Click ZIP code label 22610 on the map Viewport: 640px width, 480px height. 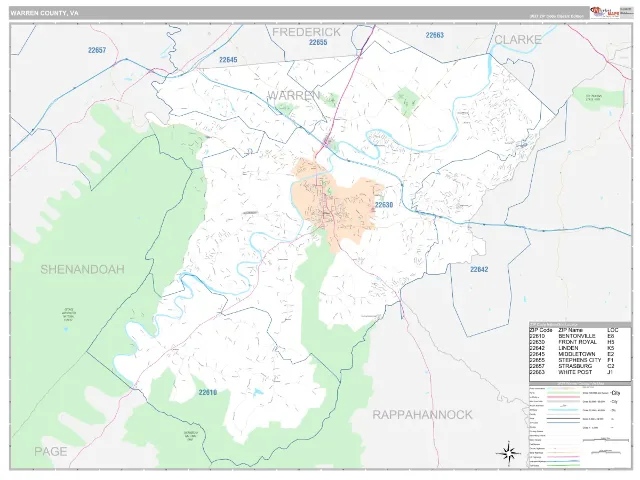tap(208, 393)
